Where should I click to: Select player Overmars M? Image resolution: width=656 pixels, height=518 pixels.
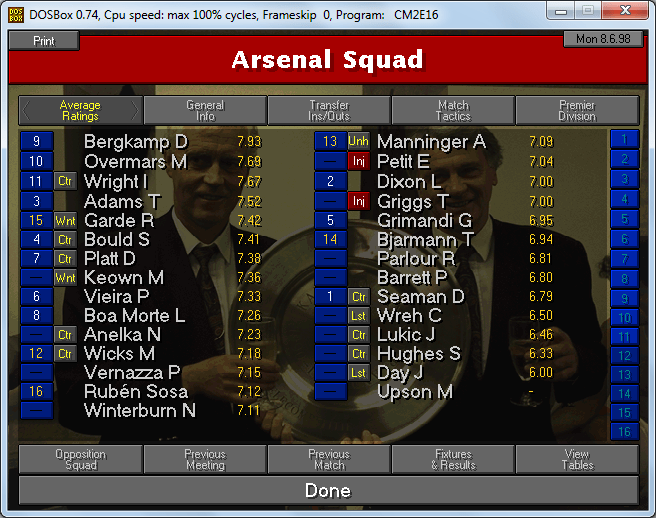click(x=136, y=162)
